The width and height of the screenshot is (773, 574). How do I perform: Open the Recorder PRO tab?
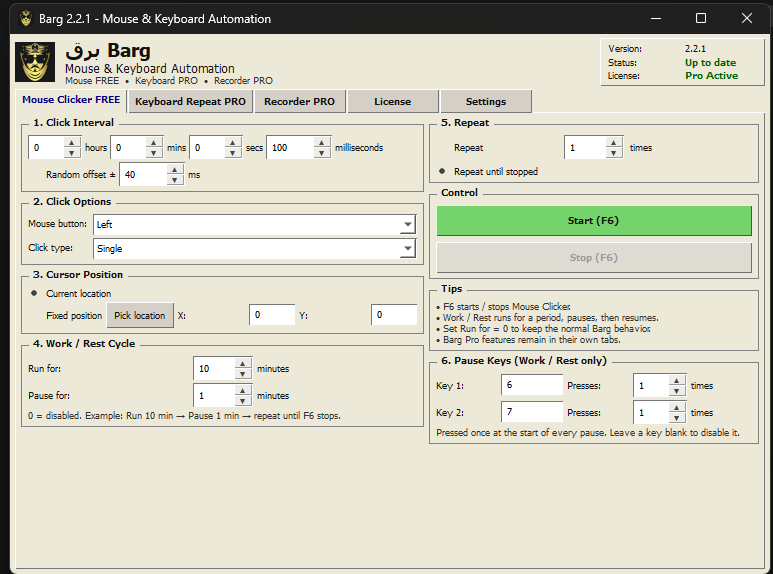(x=299, y=102)
